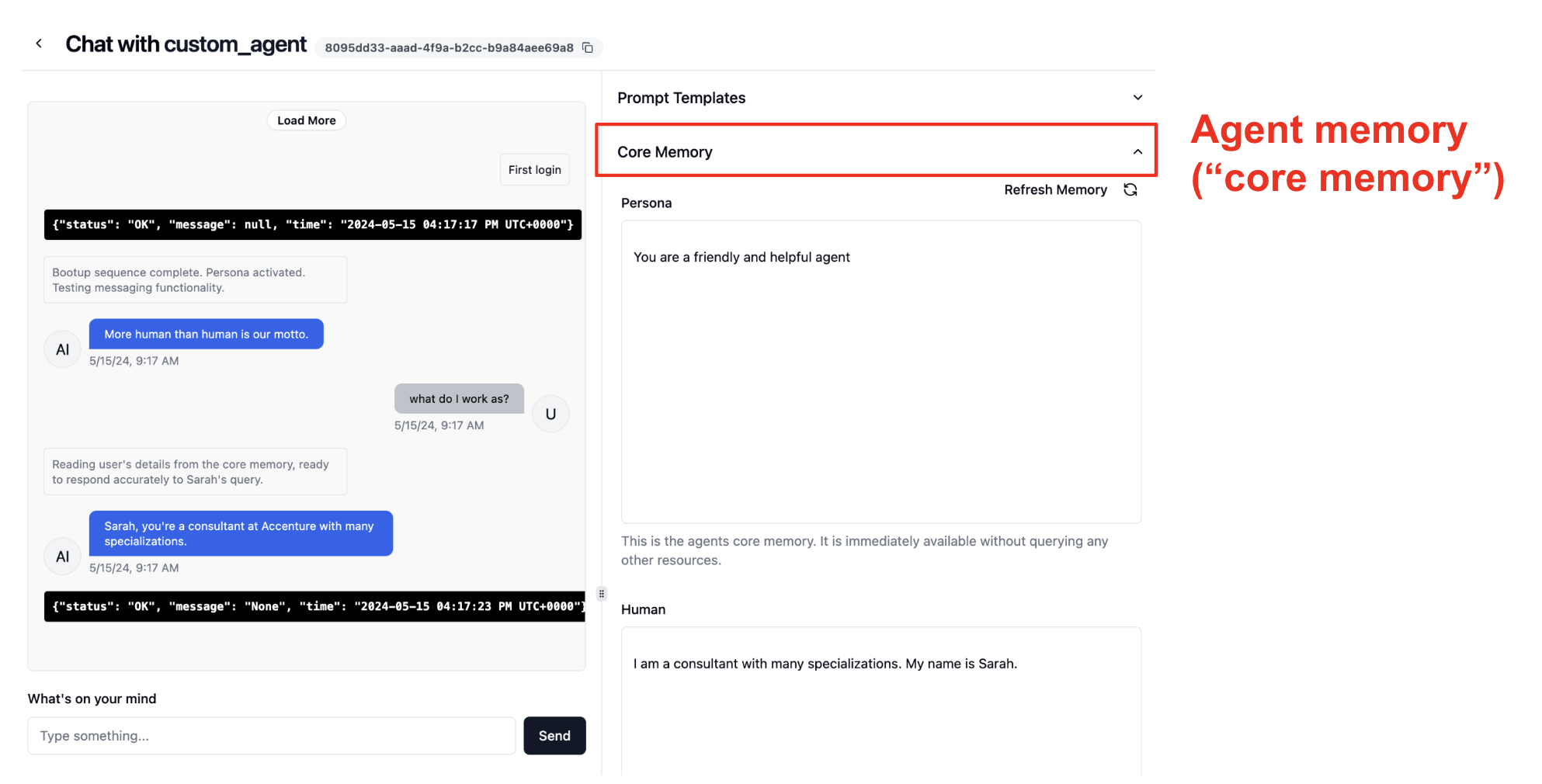Image resolution: width=1542 pixels, height=784 pixels.
Task: Click the back arrow beside the chat title
Action: tap(39, 43)
